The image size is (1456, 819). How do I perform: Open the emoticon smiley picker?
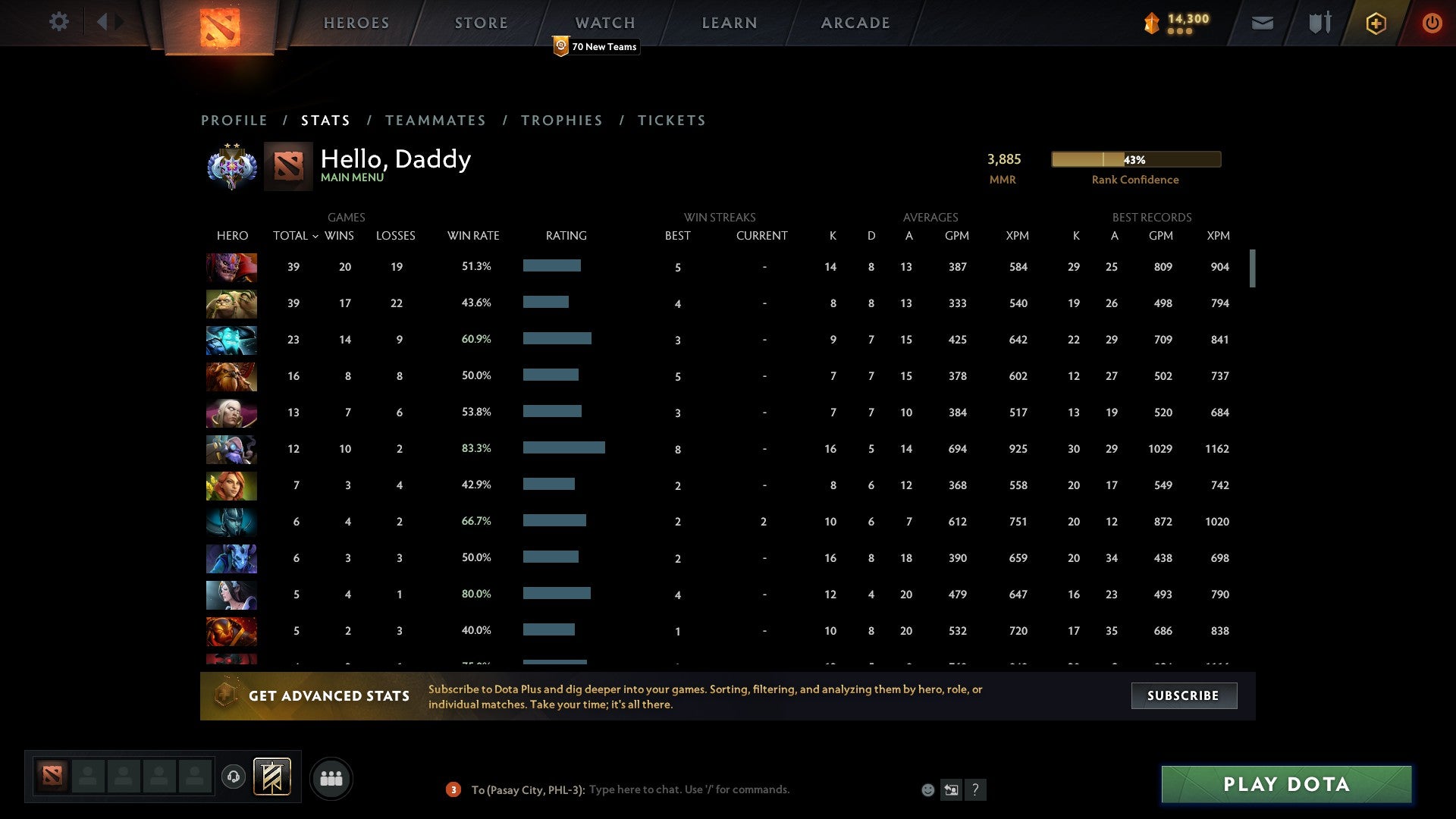927,790
